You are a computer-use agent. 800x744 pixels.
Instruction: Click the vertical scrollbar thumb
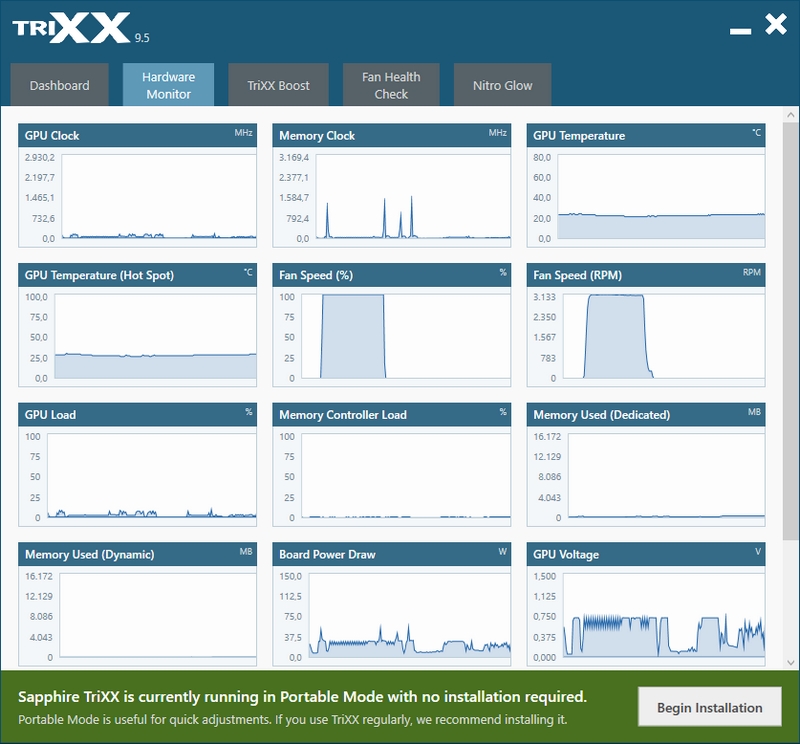point(791,330)
